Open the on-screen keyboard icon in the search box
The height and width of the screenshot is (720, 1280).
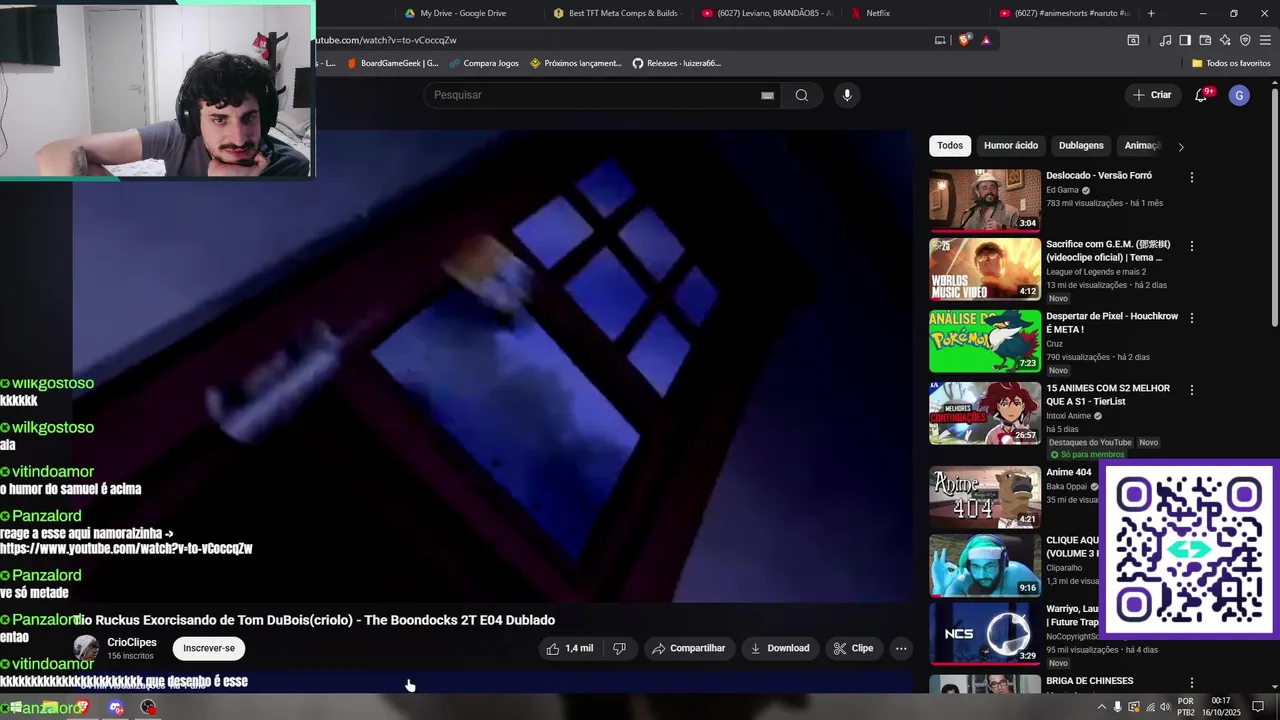pyautogui.click(x=767, y=95)
